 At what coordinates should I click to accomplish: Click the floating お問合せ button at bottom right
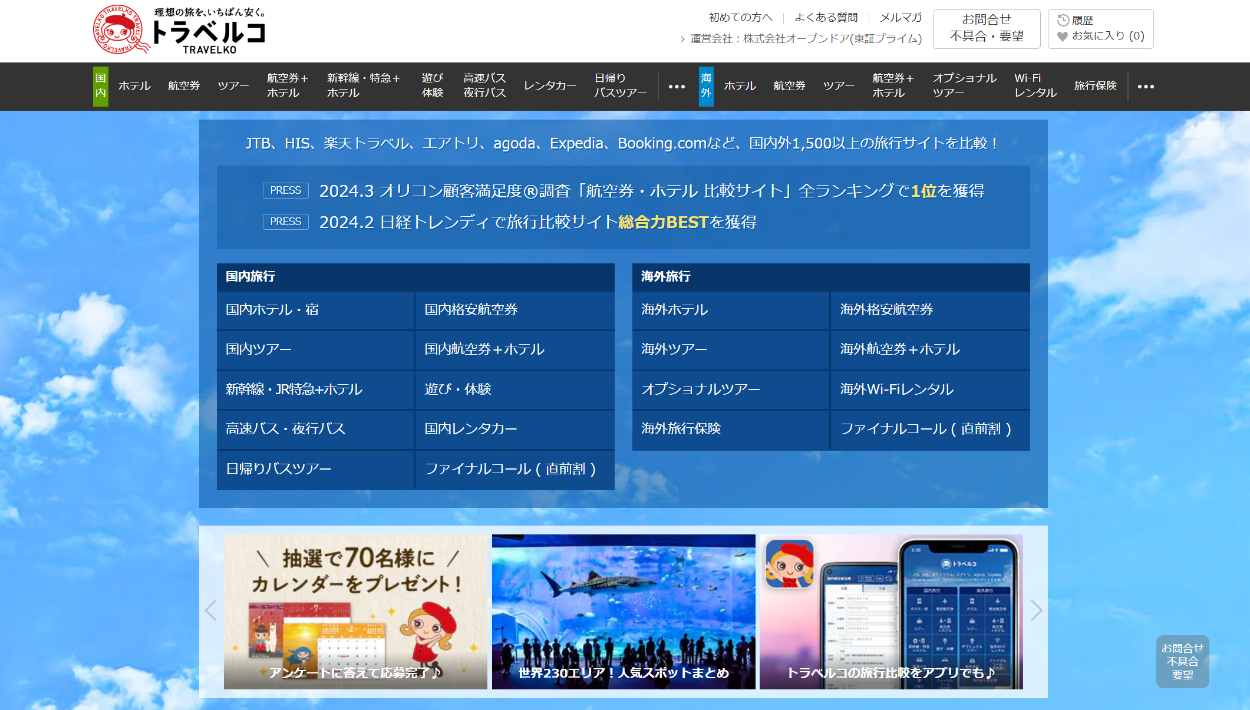tap(1182, 661)
